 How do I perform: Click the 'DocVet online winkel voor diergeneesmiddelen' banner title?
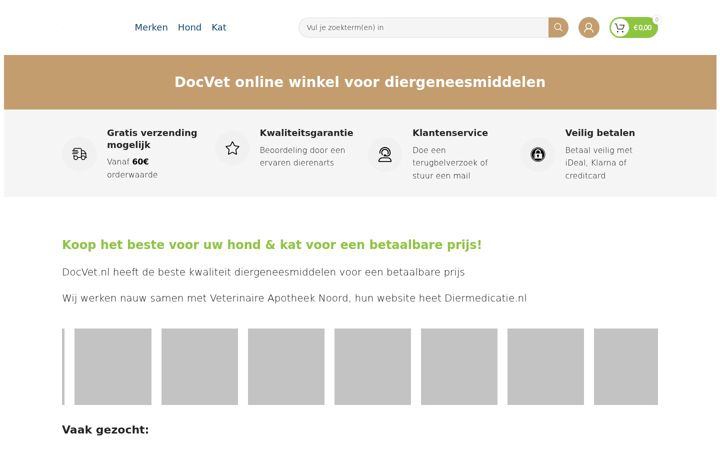pos(360,82)
